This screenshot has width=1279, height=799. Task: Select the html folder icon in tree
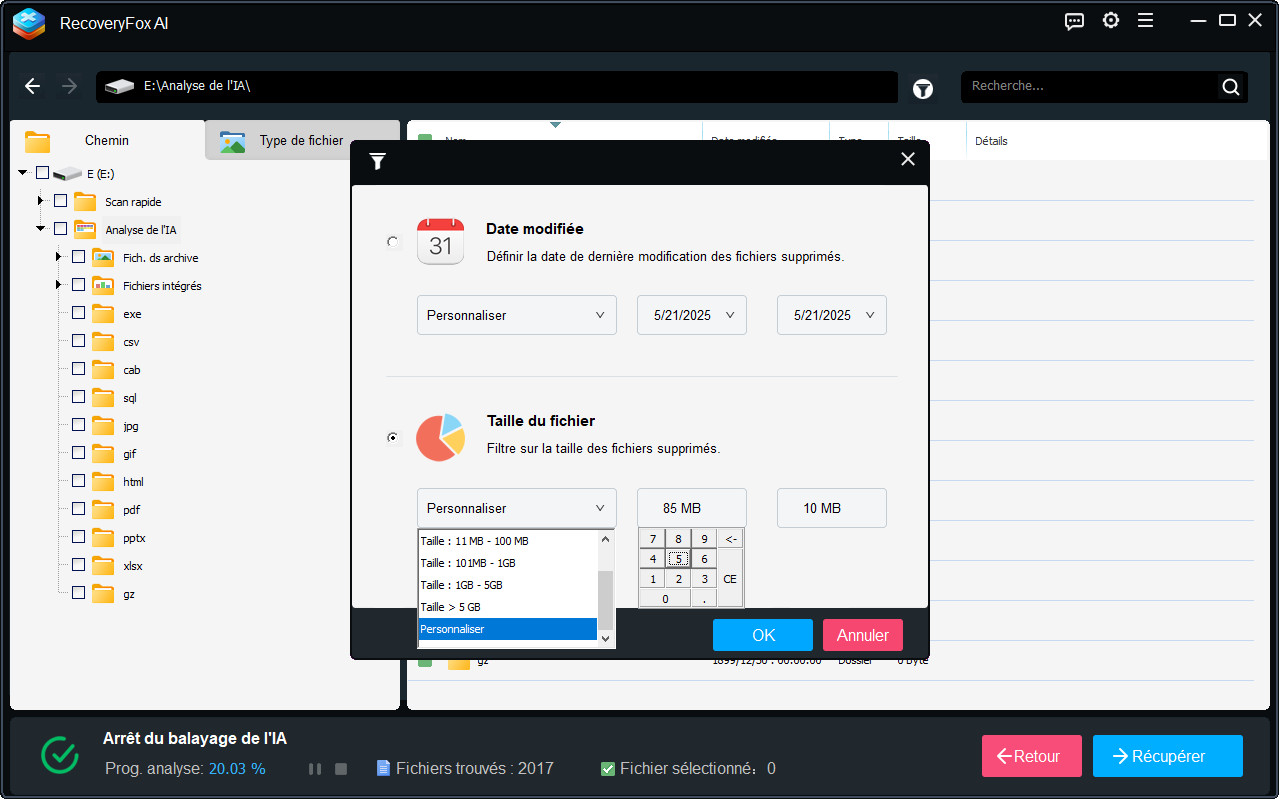click(103, 481)
